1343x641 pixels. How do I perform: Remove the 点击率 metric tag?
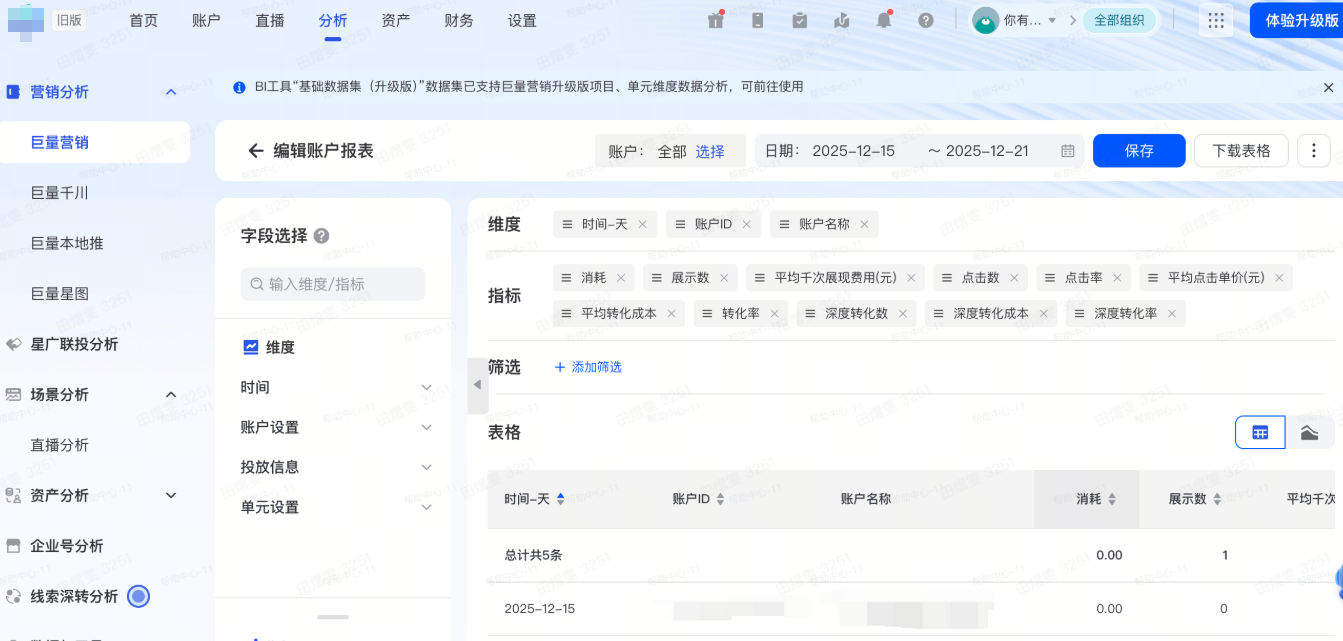click(x=1117, y=278)
